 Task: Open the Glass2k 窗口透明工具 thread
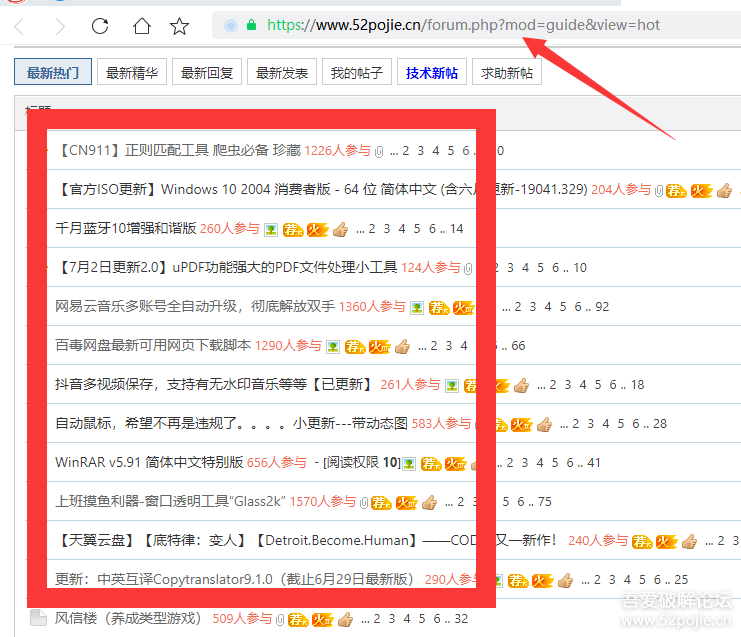[x=171, y=501]
